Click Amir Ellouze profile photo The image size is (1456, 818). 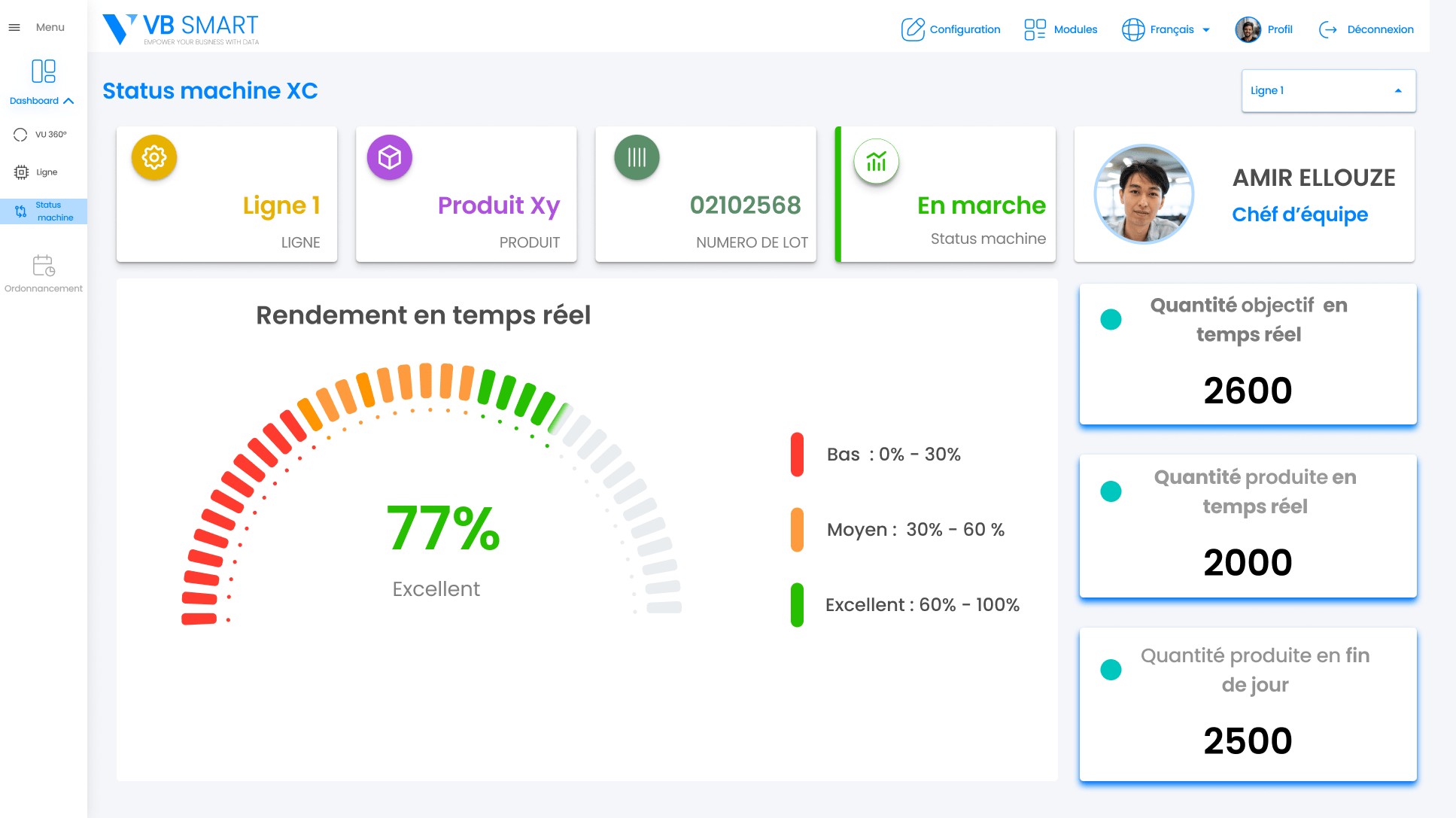1144,194
